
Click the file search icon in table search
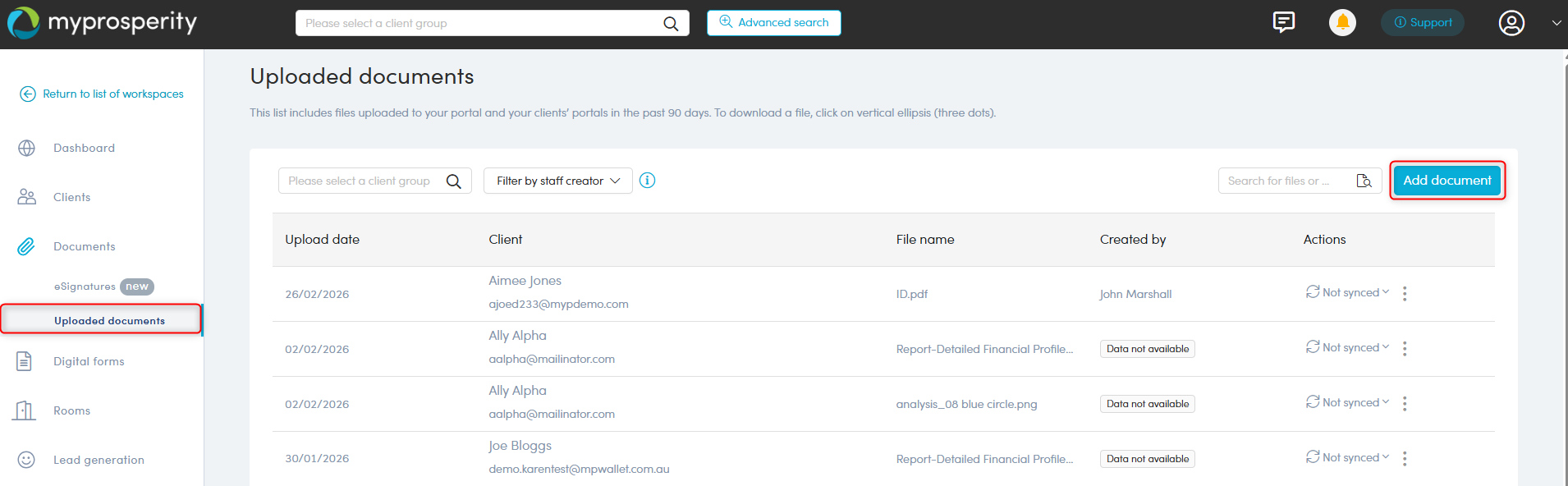(1364, 181)
